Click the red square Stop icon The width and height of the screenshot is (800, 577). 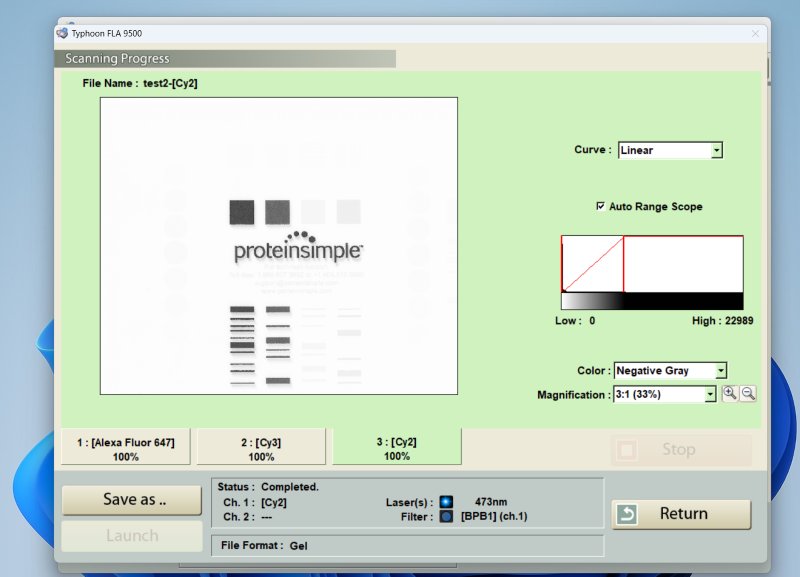[627, 450]
